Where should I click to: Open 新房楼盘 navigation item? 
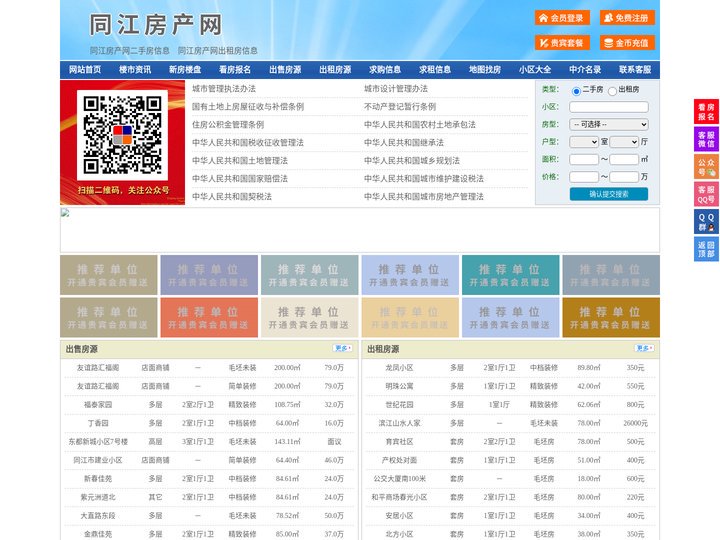tap(185, 70)
